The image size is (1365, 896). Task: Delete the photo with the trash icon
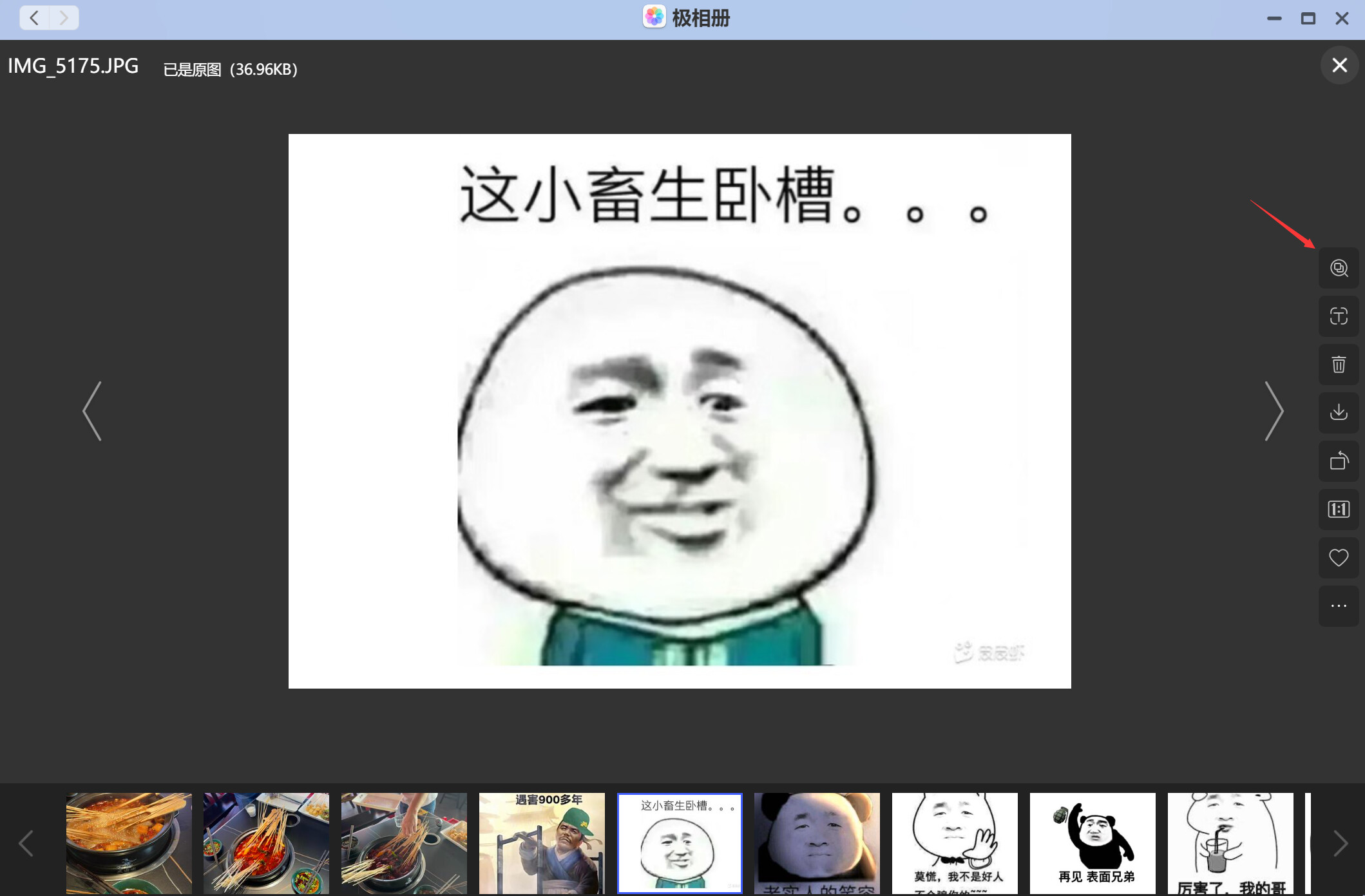1338,365
